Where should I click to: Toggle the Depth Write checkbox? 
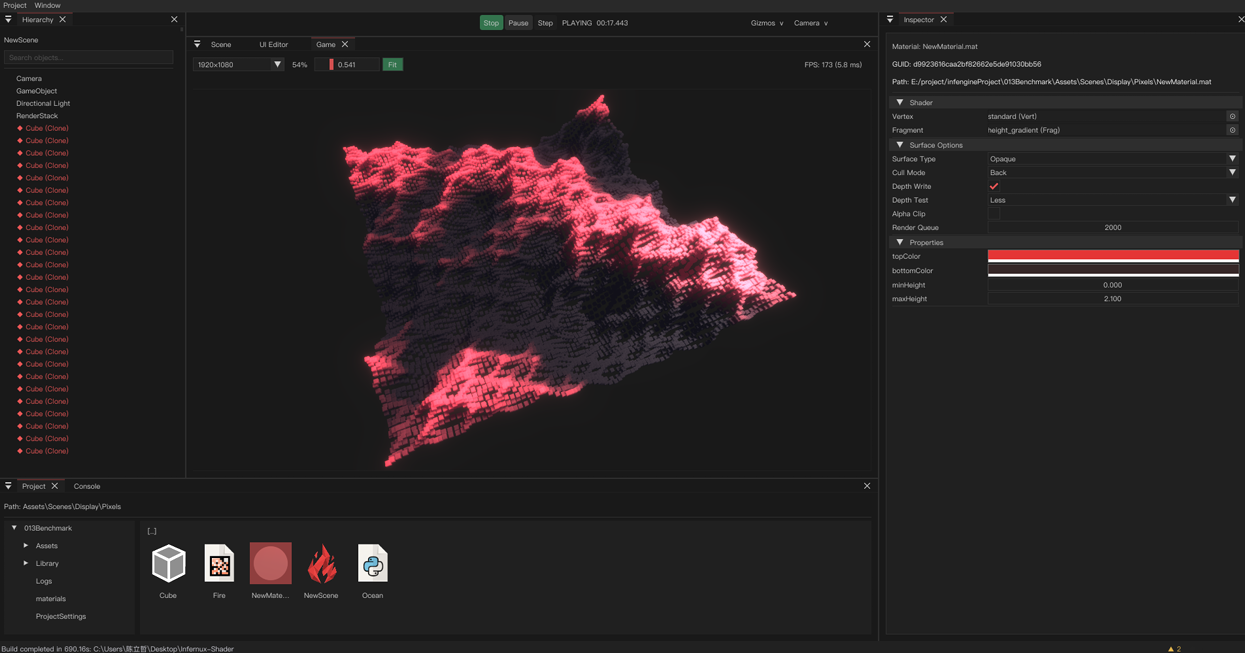(x=994, y=186)
